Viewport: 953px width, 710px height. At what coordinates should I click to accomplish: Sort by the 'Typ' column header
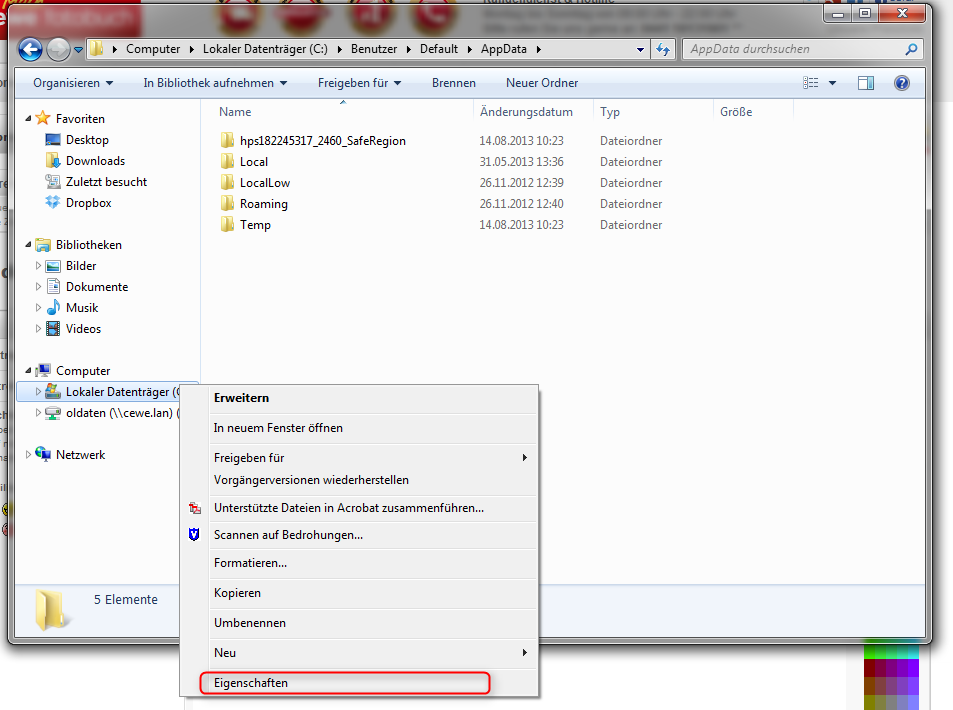[x=610, y=112]
